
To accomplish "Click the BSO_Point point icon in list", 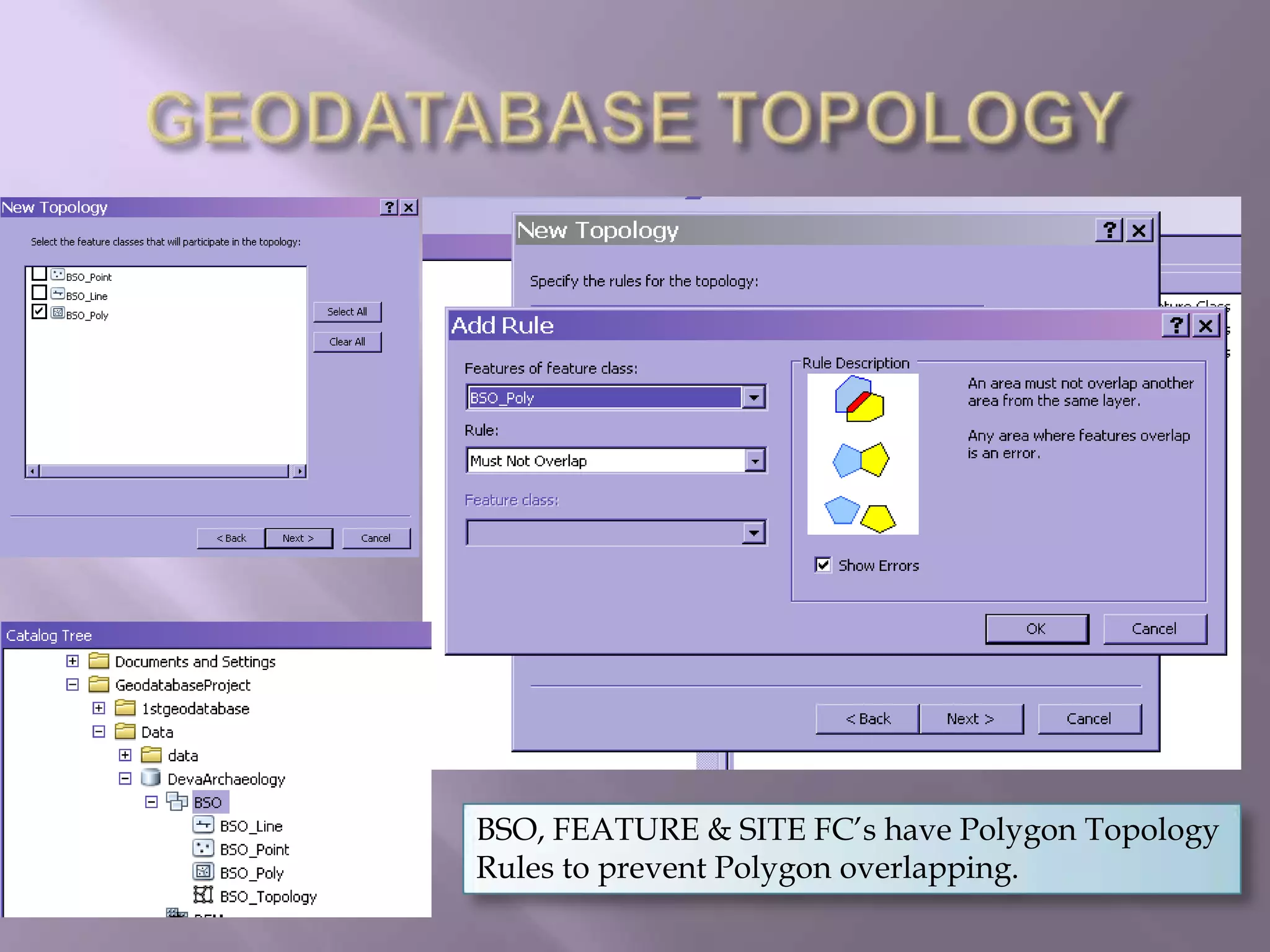I will coord(58,275).
